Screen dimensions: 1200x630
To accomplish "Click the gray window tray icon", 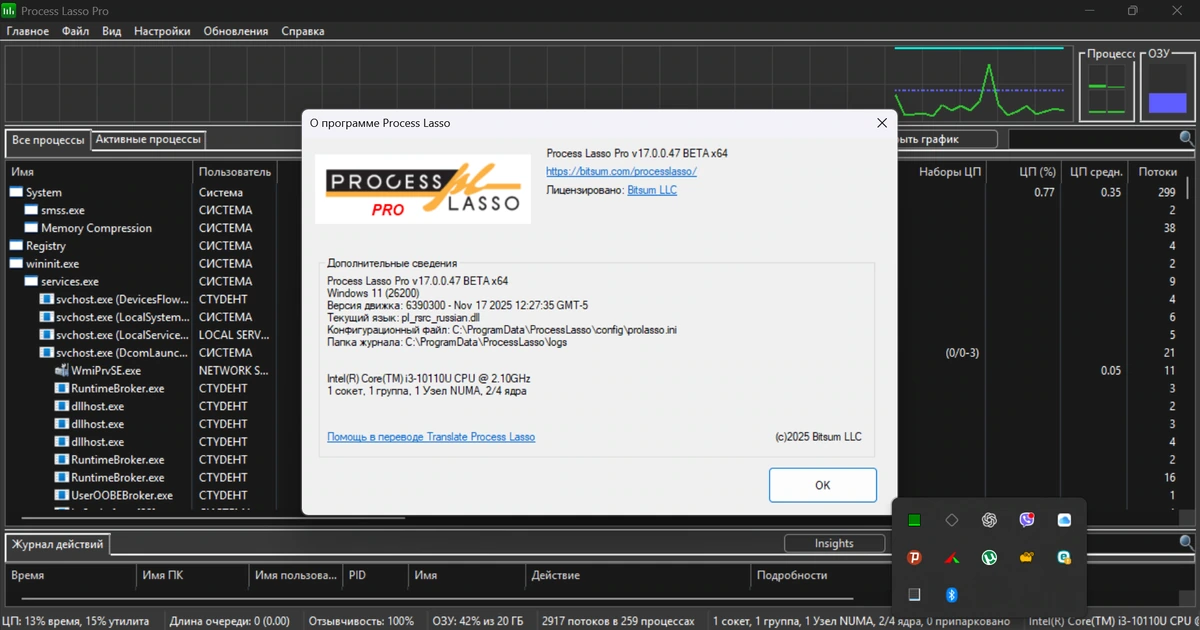I will pyautogui.click(x=914, y=594).
